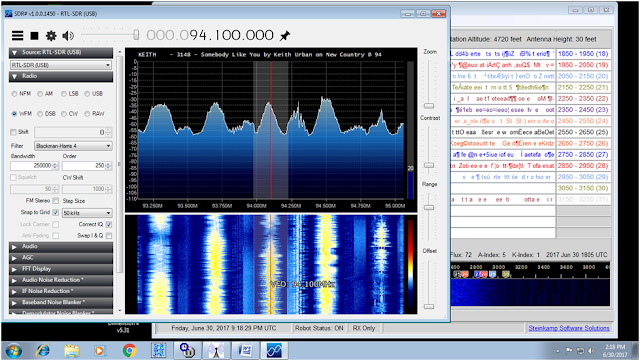
Task: Expand the FFT Display panel
Action: point(61,269)
